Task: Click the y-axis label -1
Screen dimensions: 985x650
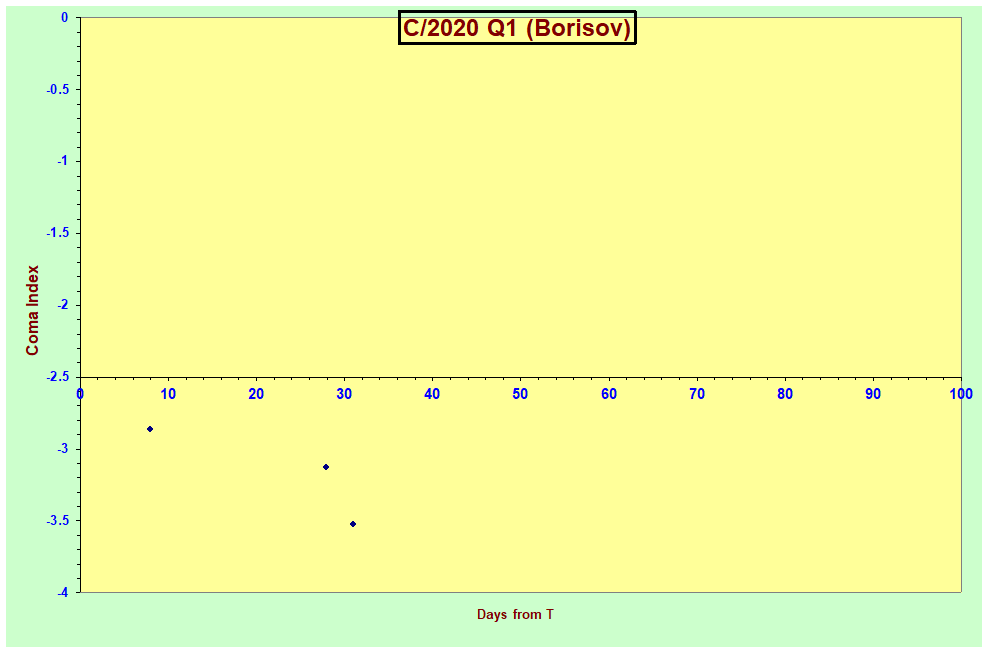Action: click(x=62, y=161)
